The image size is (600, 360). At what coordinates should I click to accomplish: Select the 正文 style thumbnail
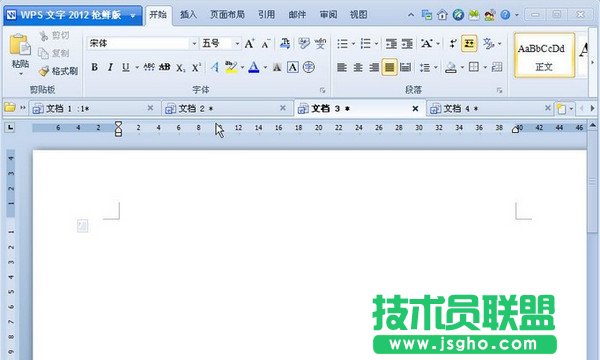(544, 55)
